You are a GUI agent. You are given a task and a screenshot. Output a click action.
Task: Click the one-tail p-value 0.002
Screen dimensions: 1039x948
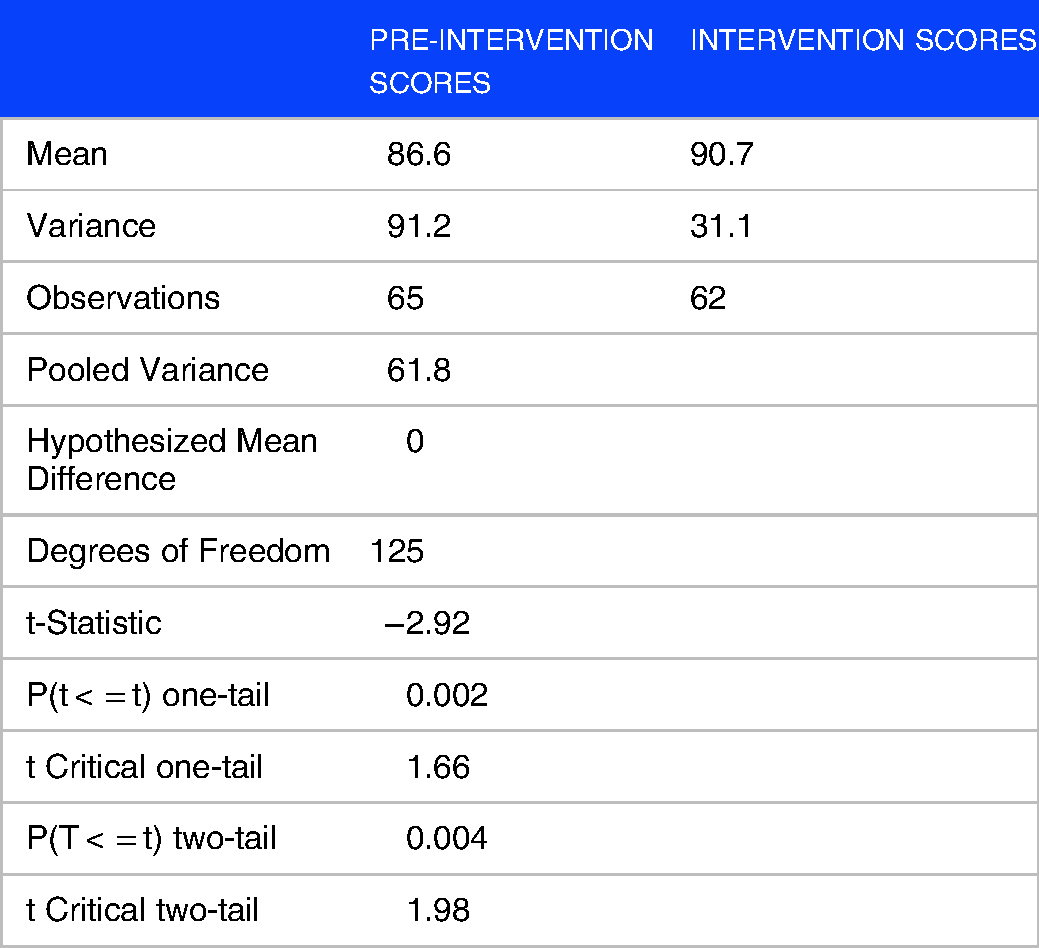point(447,695)
